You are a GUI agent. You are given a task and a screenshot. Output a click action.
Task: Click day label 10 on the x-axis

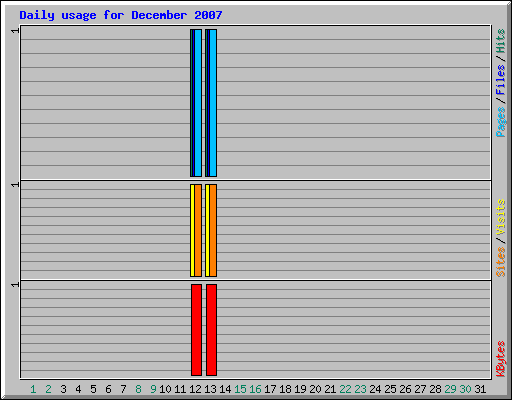pos(165,389)
